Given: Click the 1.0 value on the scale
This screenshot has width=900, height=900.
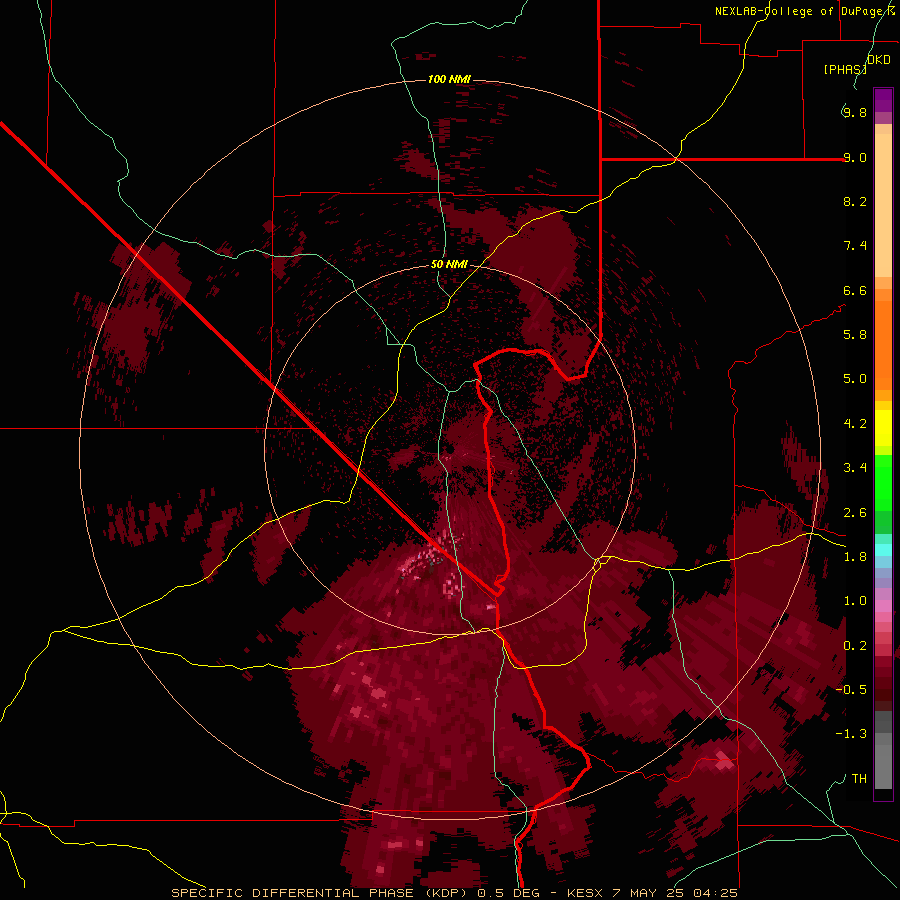Looking at the screenshot, I should [855, 601].
